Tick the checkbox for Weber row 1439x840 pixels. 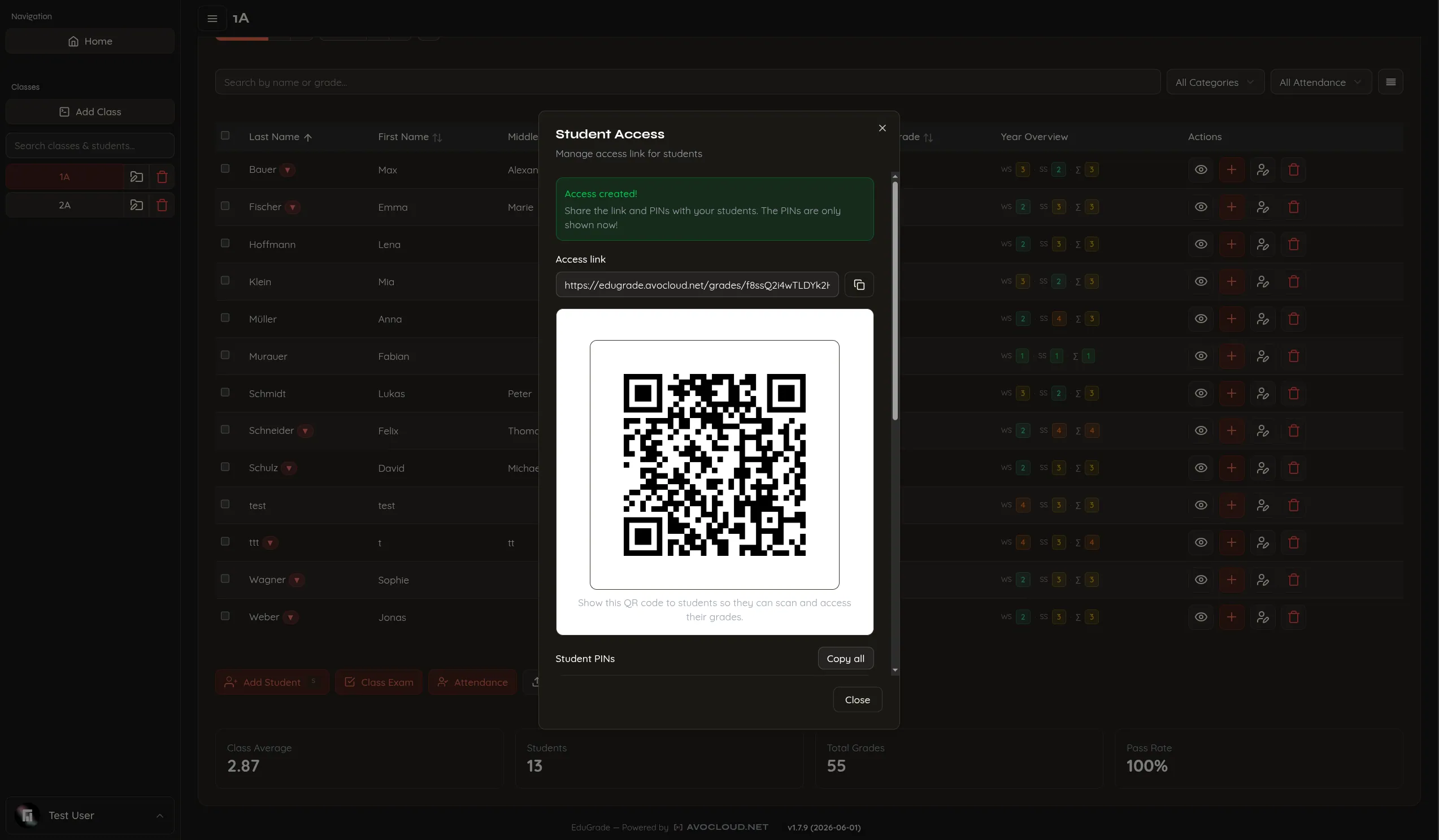(225, 616)
